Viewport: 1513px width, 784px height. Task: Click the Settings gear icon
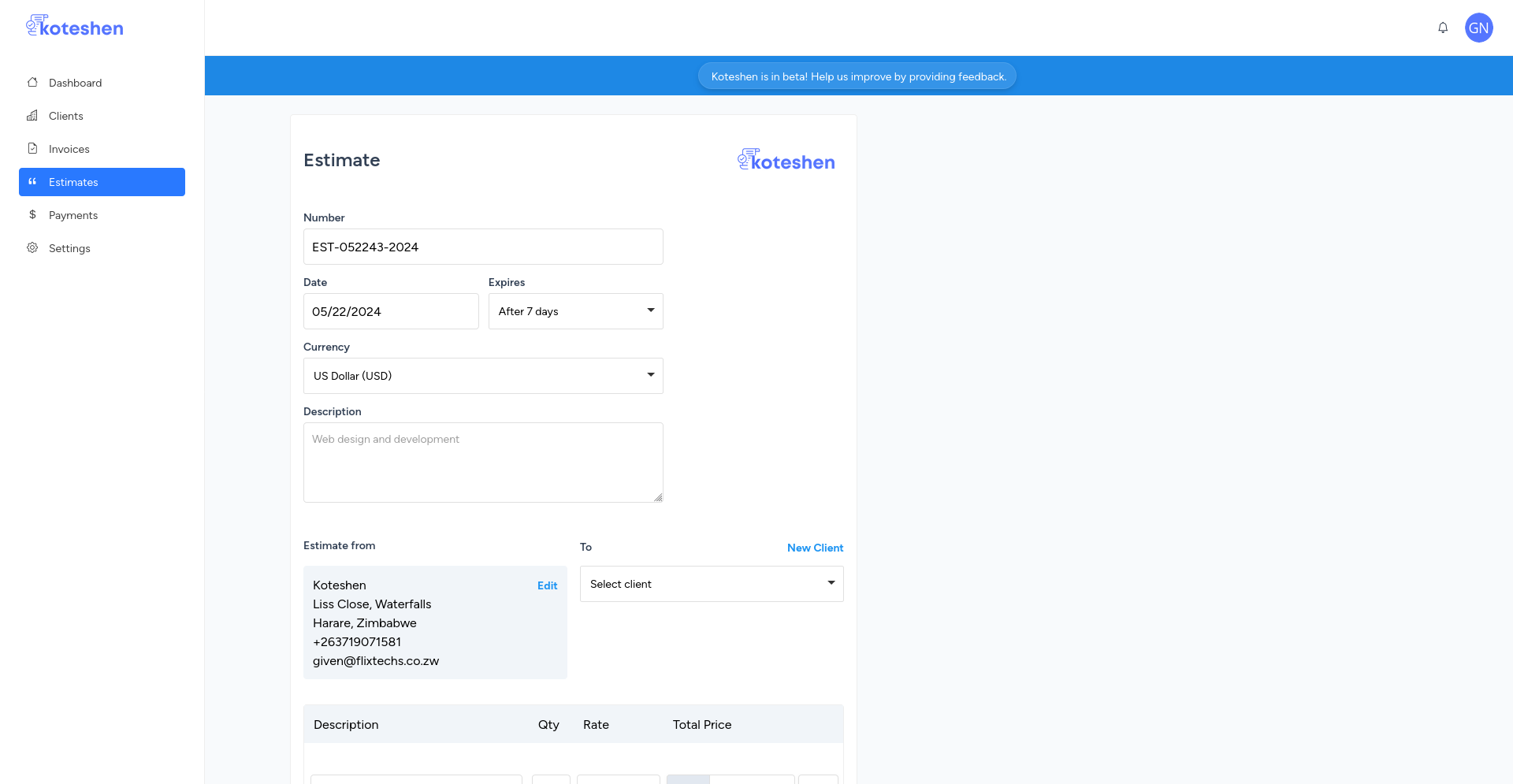tap(32, 247)
